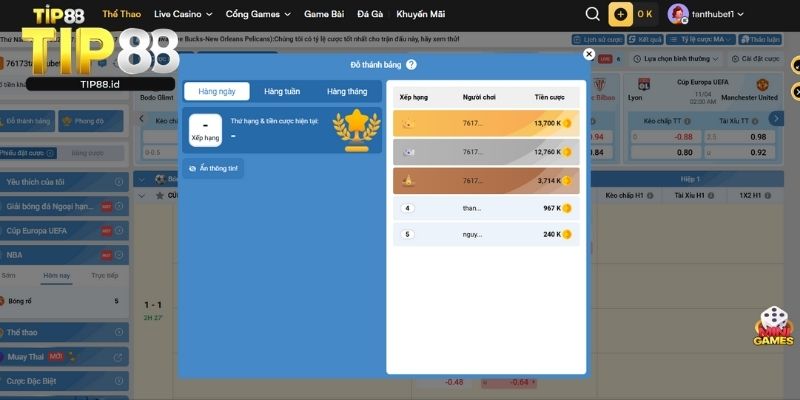
Task: Click the yellow plus deposit icon
Action: (x=621, y=15)
